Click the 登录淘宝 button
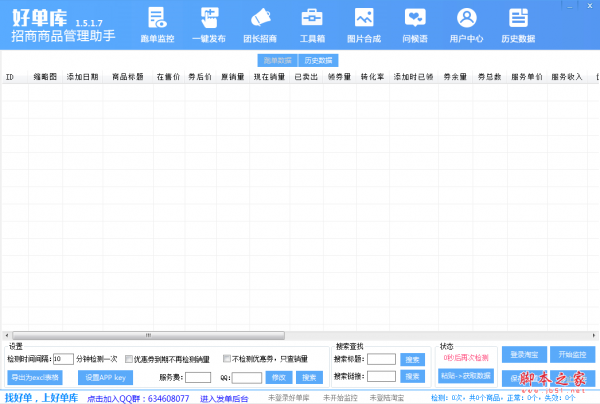 tap(524, 355)
